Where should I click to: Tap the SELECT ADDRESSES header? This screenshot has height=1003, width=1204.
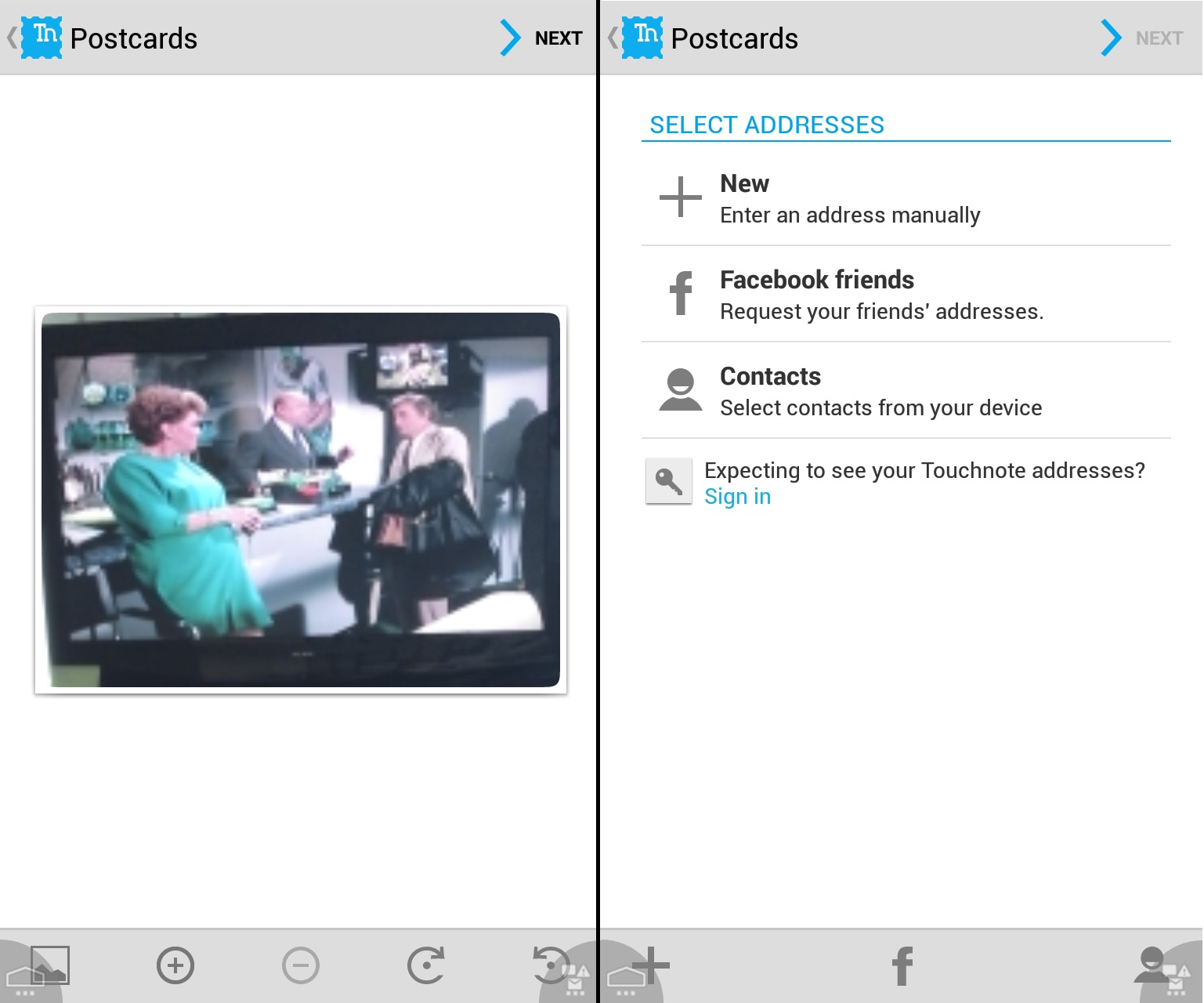[767, 125]
